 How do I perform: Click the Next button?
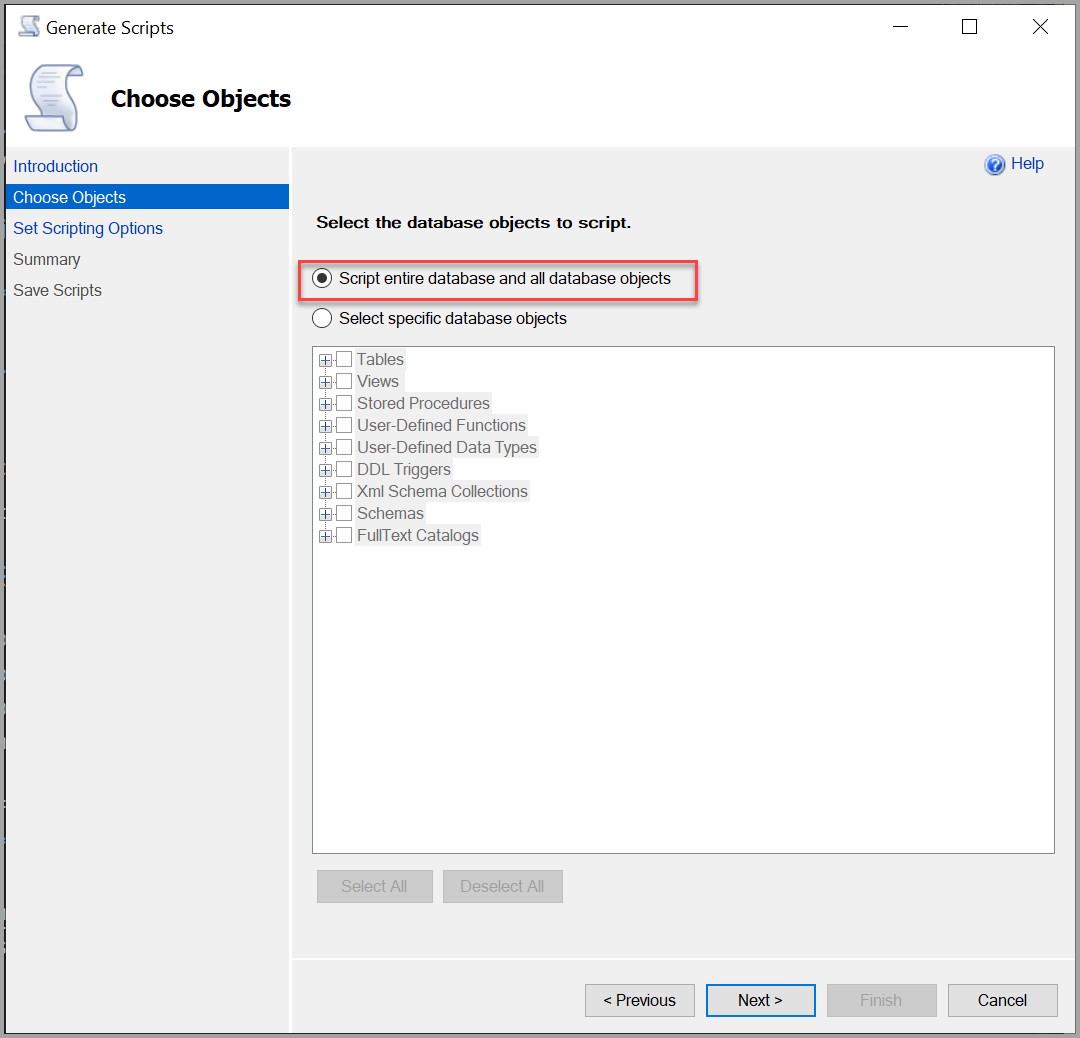pos(760,1000)
